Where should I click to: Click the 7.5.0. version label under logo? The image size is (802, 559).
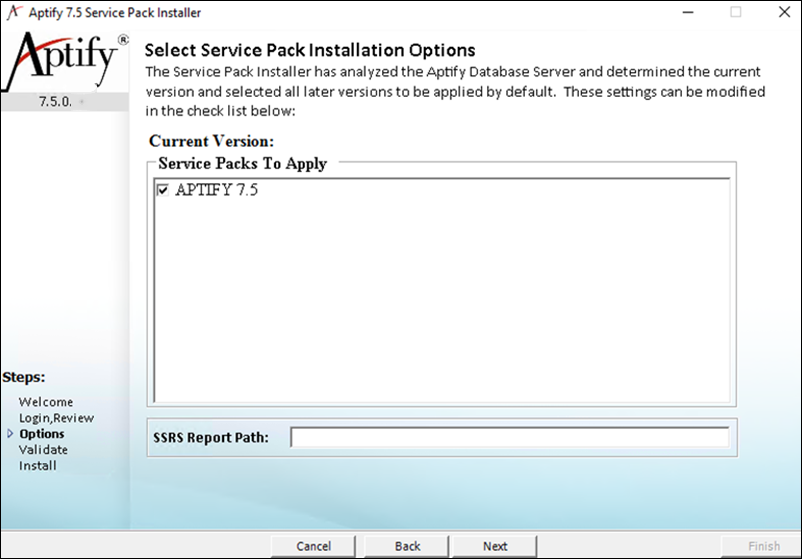[x=55, y=102]
